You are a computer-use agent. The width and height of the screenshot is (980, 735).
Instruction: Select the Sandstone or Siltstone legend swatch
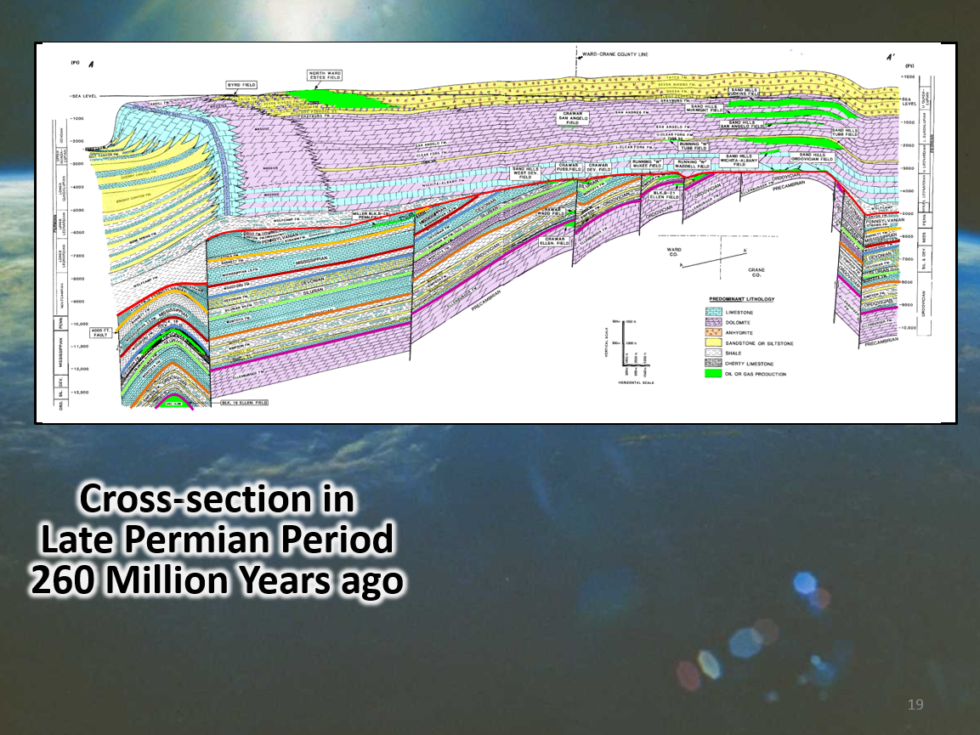point(713,342)
